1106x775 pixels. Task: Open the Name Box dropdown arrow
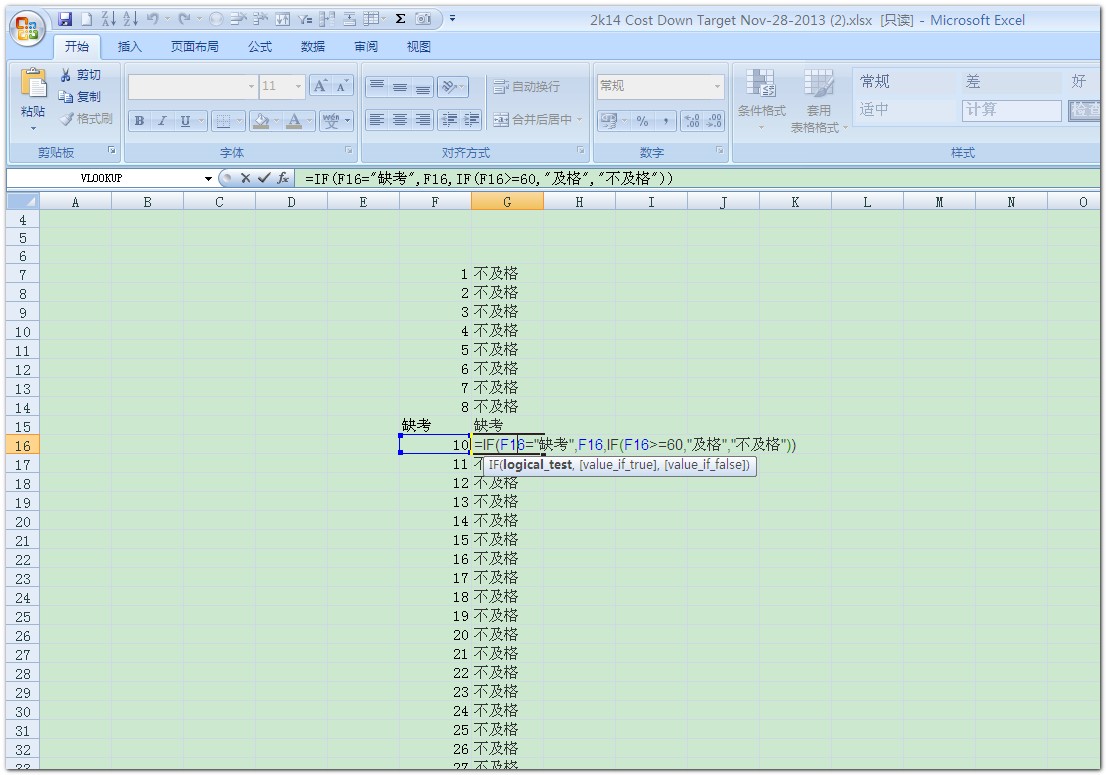pyautogui.click(x=208, y=178)
